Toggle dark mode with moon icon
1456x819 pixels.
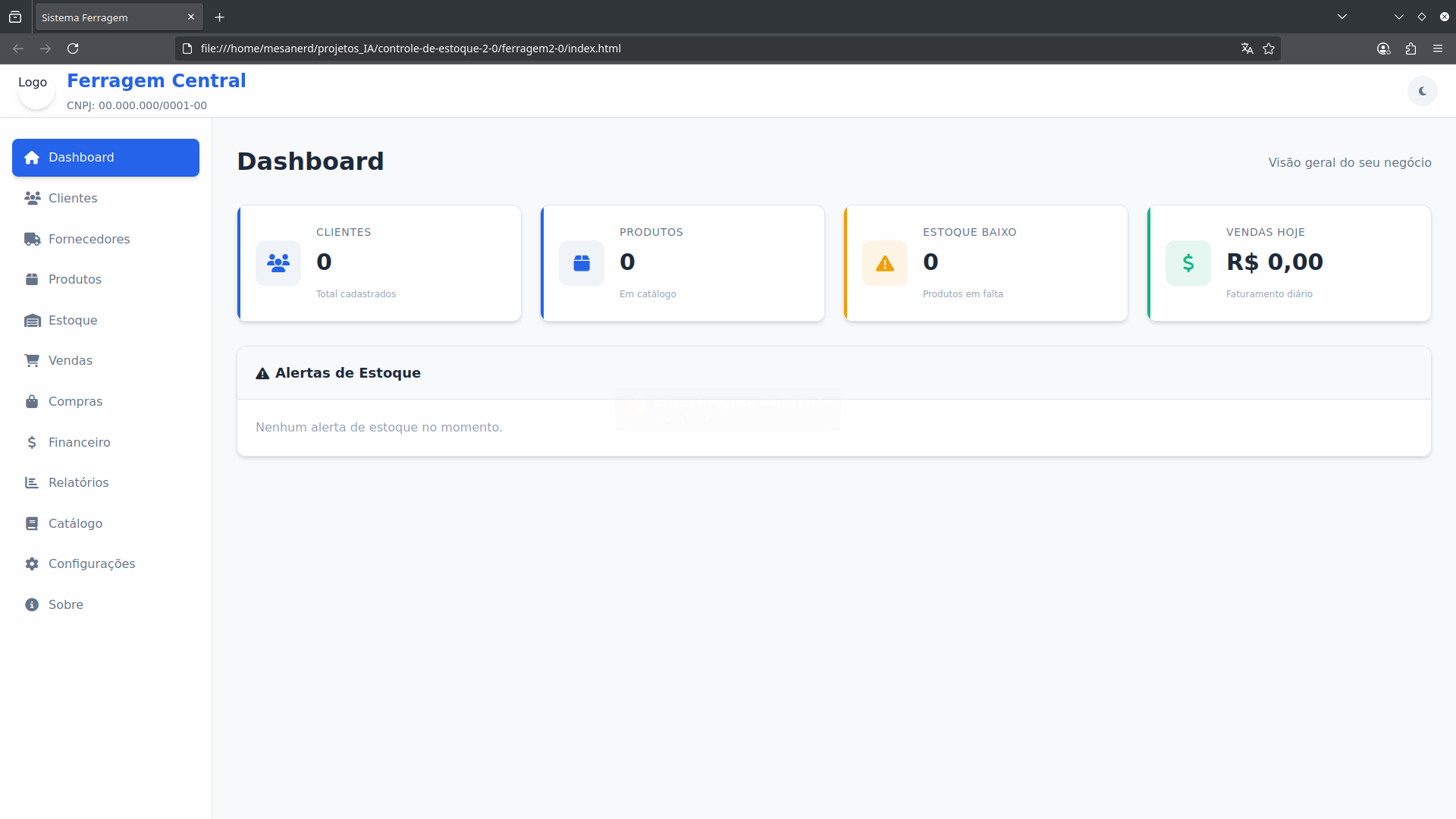click(1422, 91)
